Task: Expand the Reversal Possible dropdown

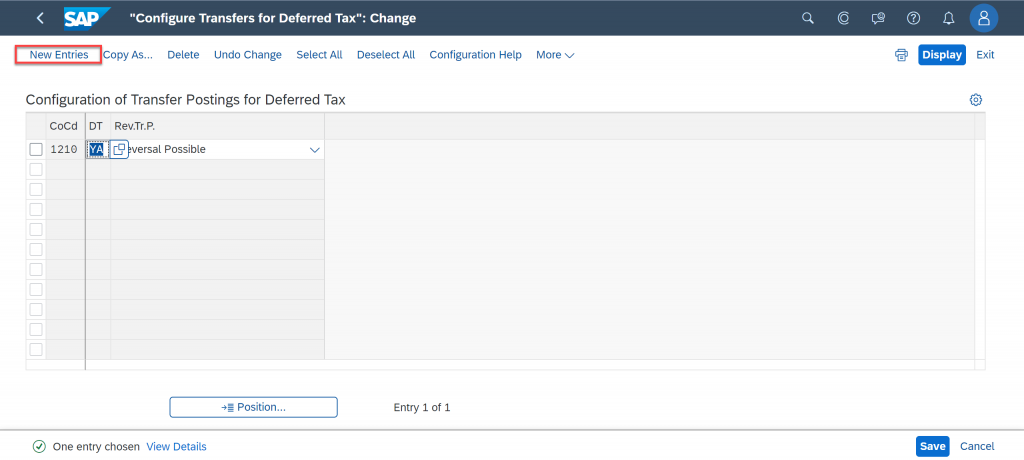Action: click(x=314, y=150)
